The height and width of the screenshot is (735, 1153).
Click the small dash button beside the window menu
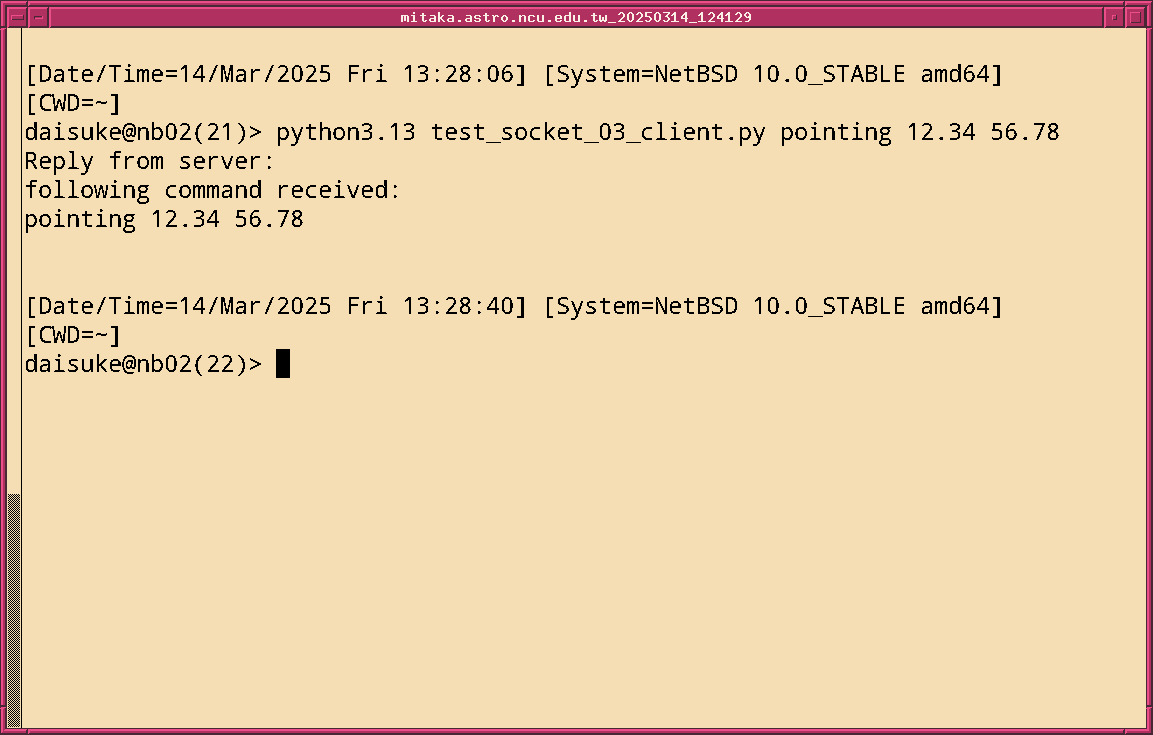pos(38,17)
